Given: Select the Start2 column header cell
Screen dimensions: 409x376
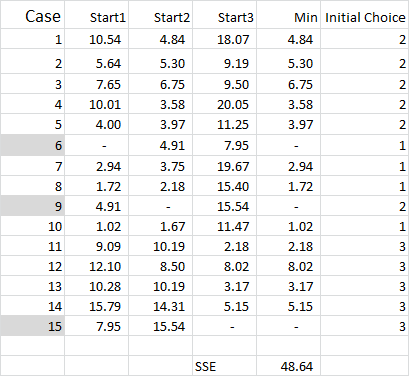Looking at the screenshot, I should pos(161,14).
